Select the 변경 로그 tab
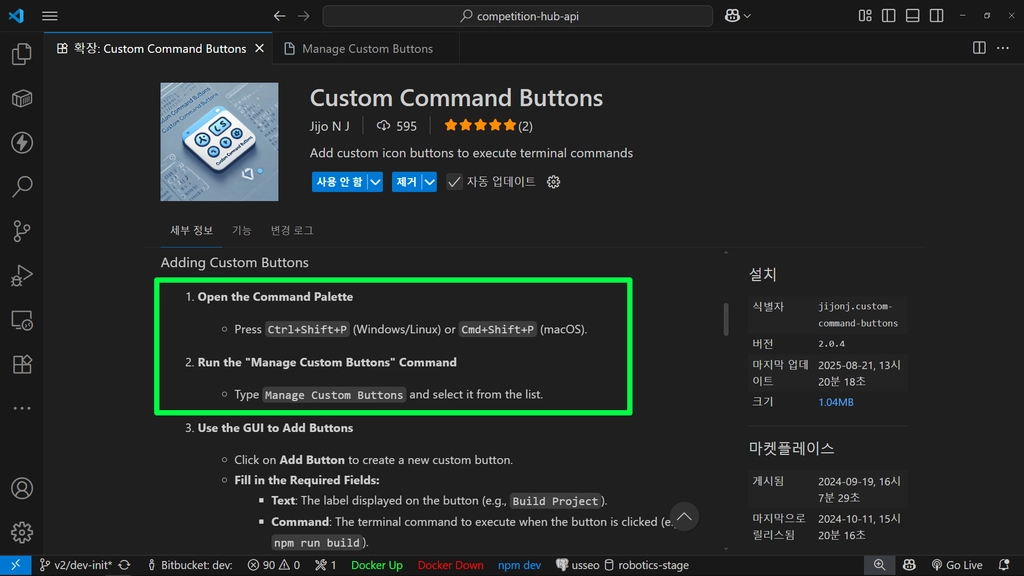Image resolution: width=1024 pixels, height=576 pixels. [x=292, y=231]
